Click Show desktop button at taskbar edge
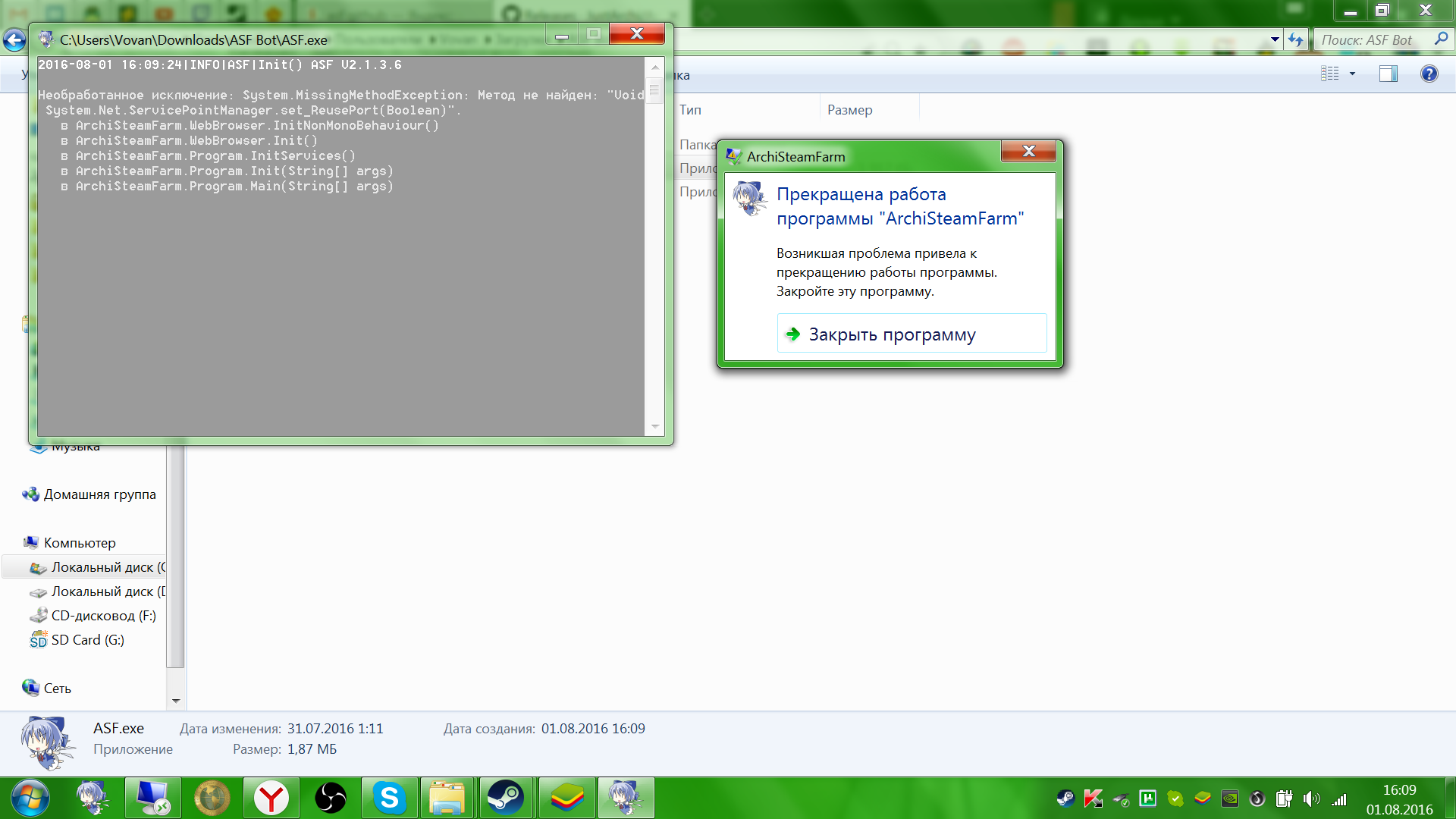1456x819 pixels. point(1450,798)
